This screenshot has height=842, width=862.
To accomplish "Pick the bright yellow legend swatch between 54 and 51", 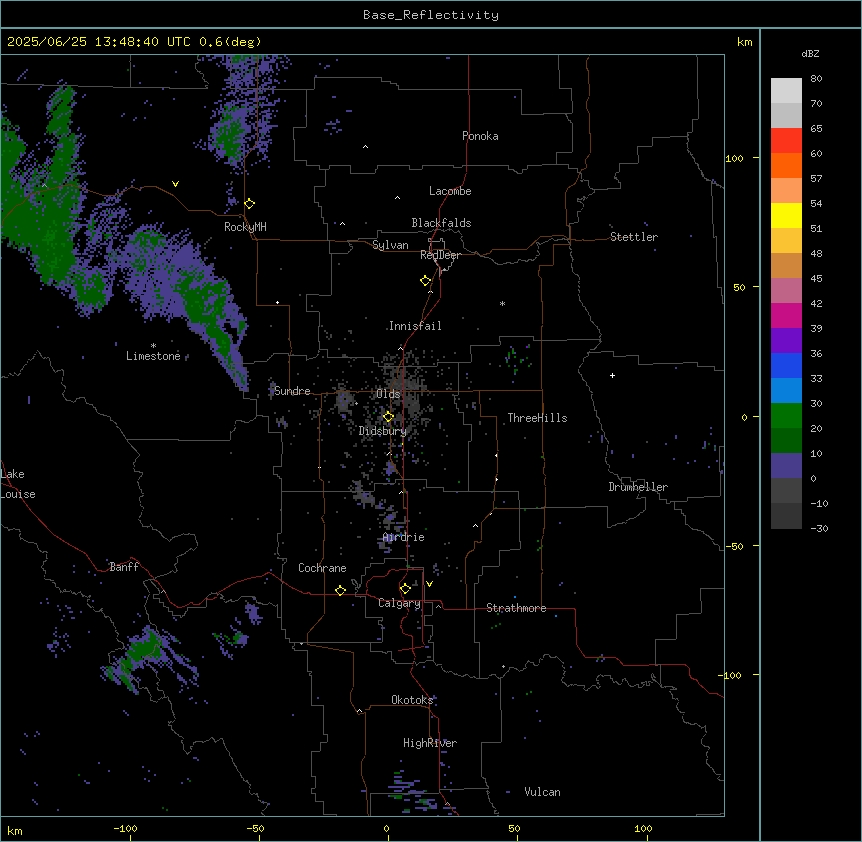I will click(x=786, y=215).
